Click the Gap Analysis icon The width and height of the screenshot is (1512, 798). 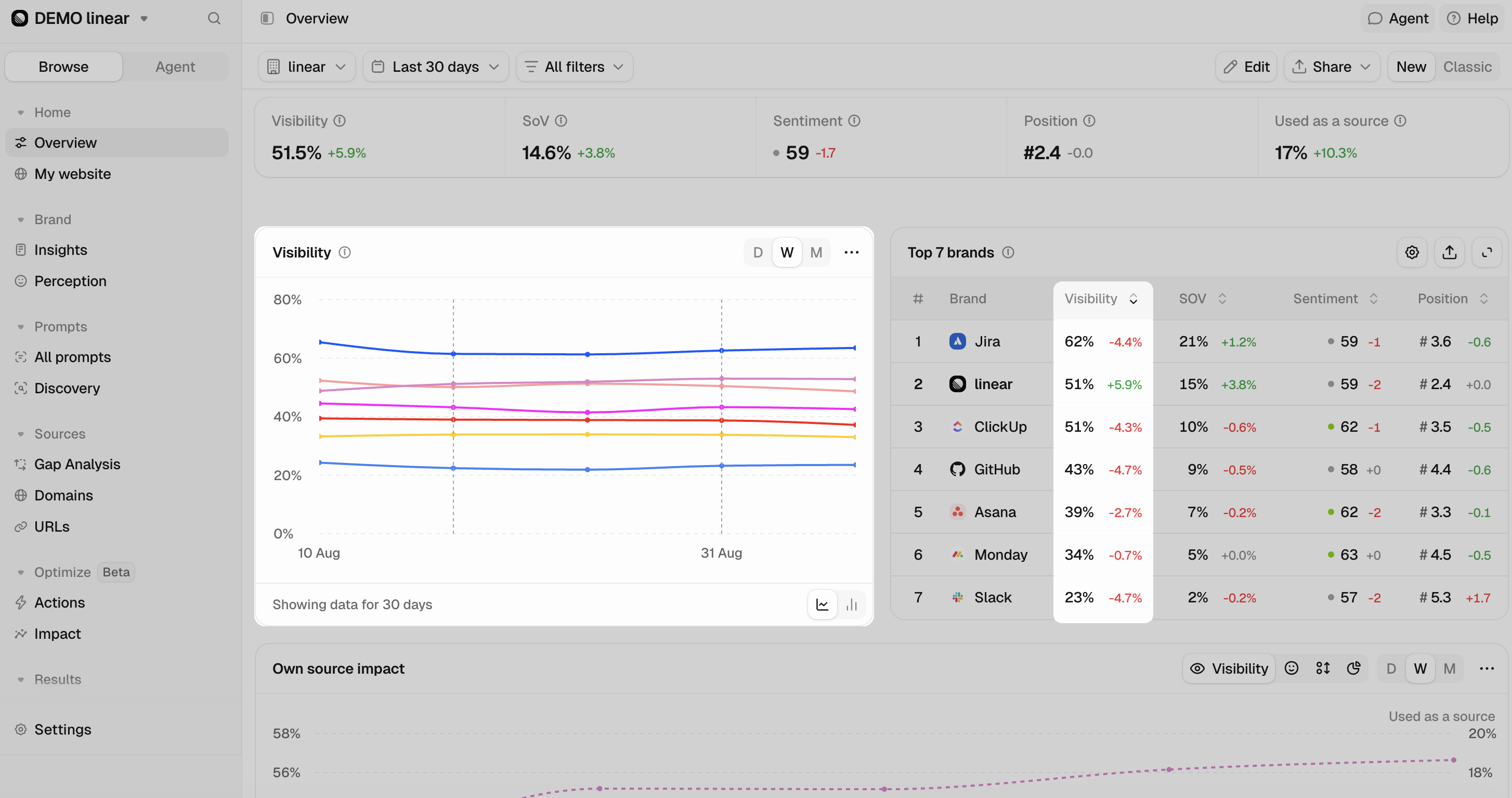21,464
